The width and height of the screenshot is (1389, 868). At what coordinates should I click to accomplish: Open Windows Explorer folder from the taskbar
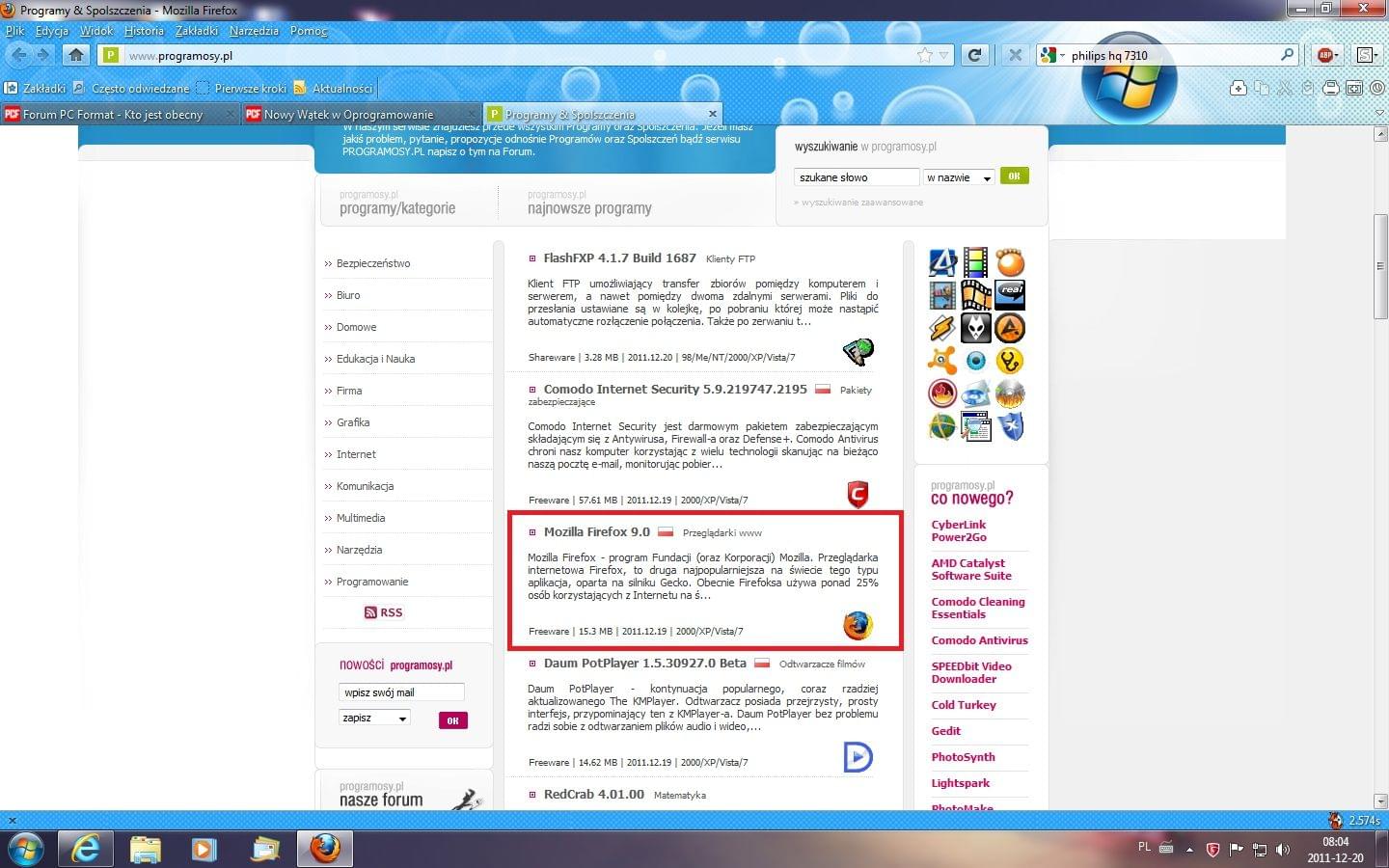(x=146, y=849)
